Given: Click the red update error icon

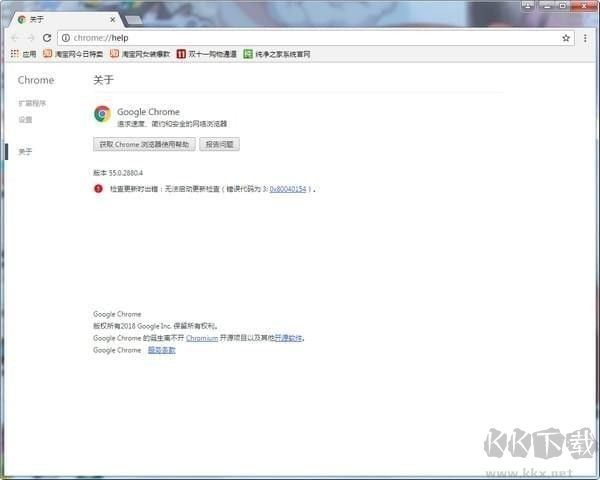Looking at the screenshot, I should coord(98,189).
